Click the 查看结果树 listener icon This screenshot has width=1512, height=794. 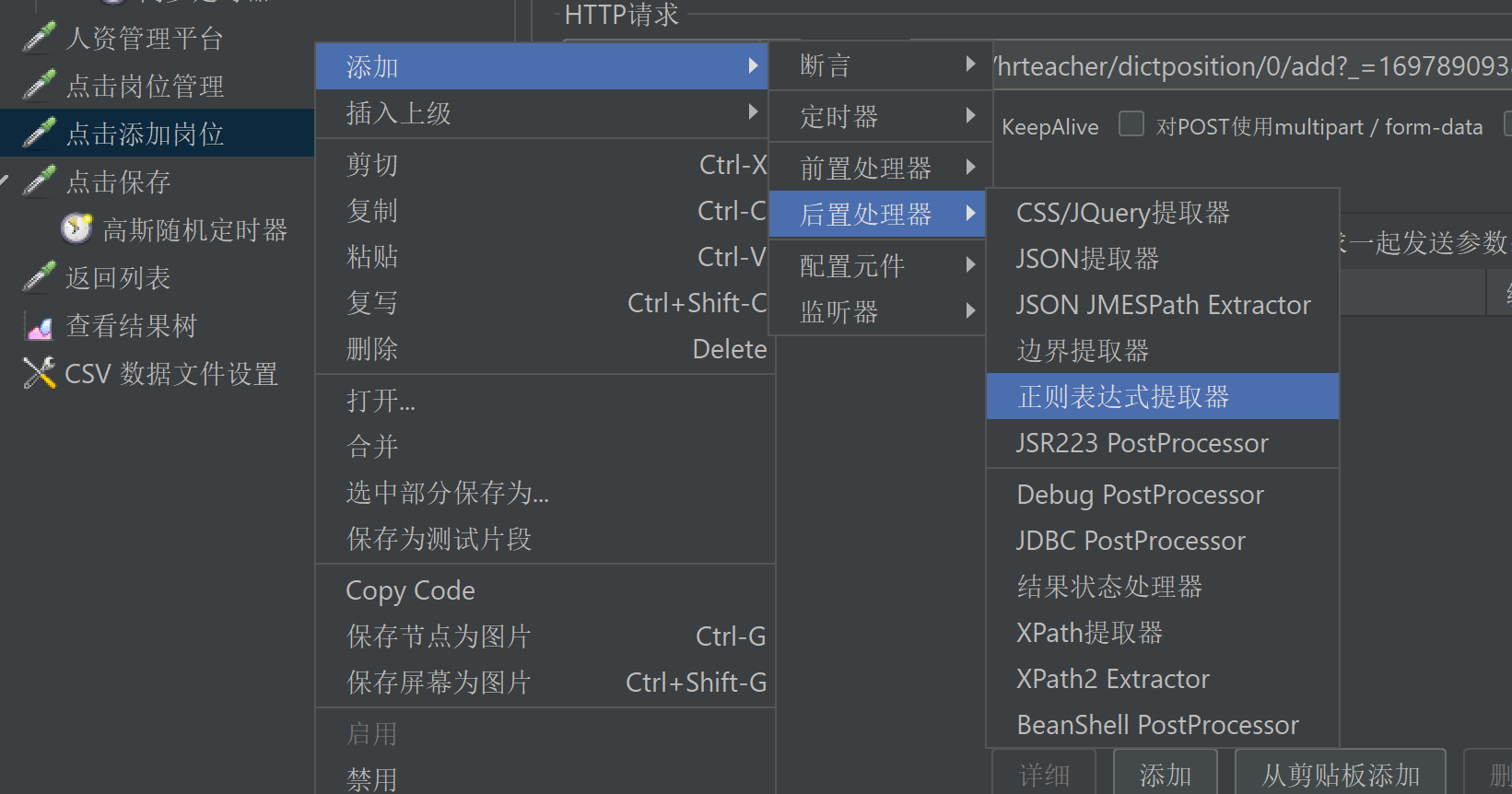pyautogui.click(x=40, y=327)
